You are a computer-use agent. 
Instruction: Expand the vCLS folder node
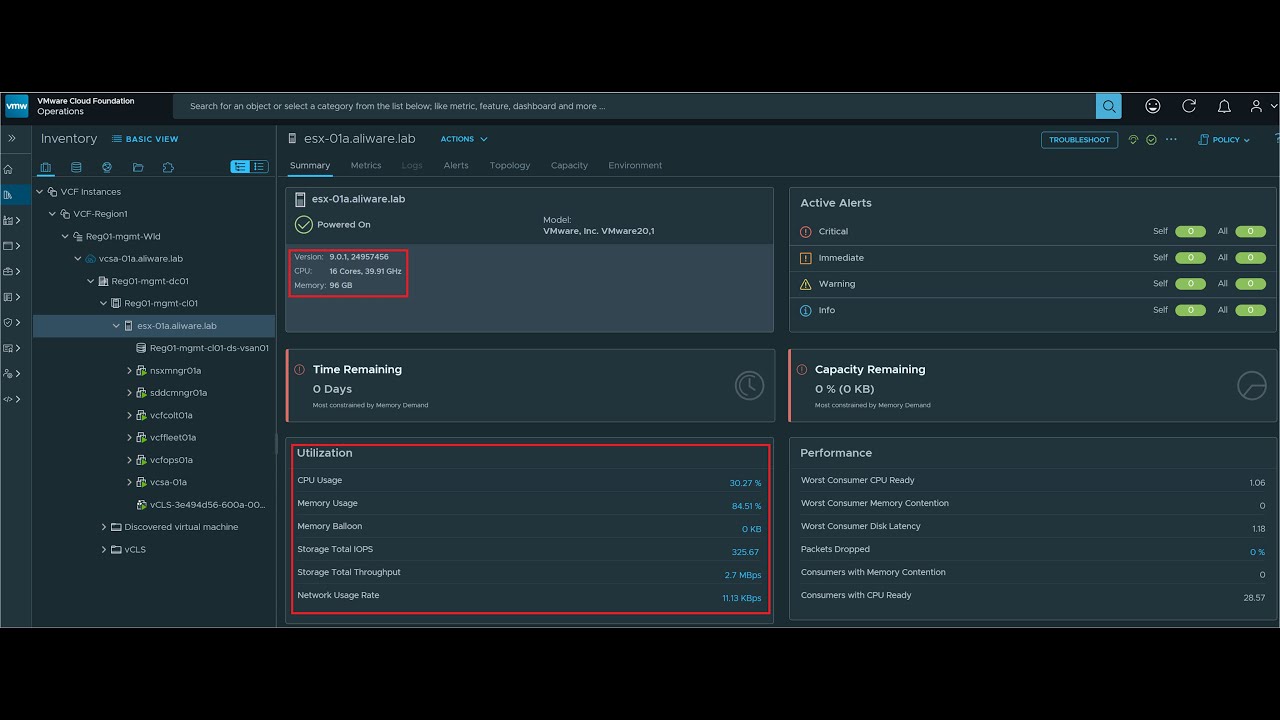click(103, 550)
